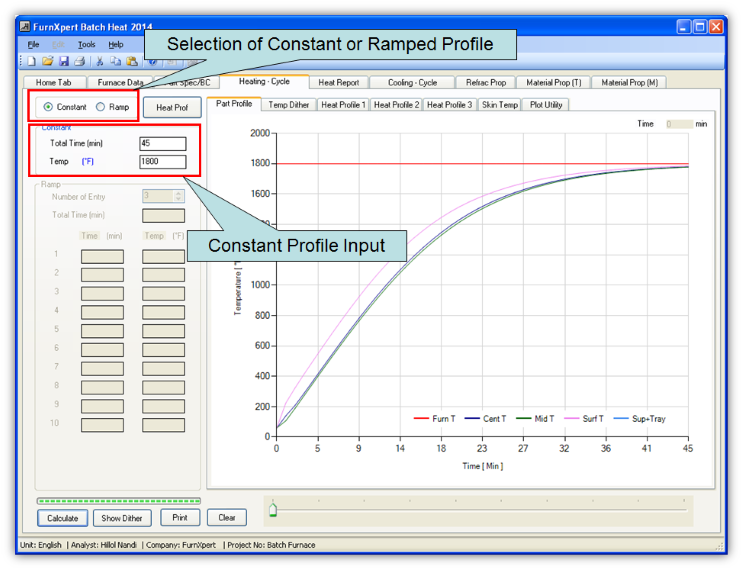This screenshot has width=743, height=570.
Task: Open the Tools menu
Action: (87, 45)
